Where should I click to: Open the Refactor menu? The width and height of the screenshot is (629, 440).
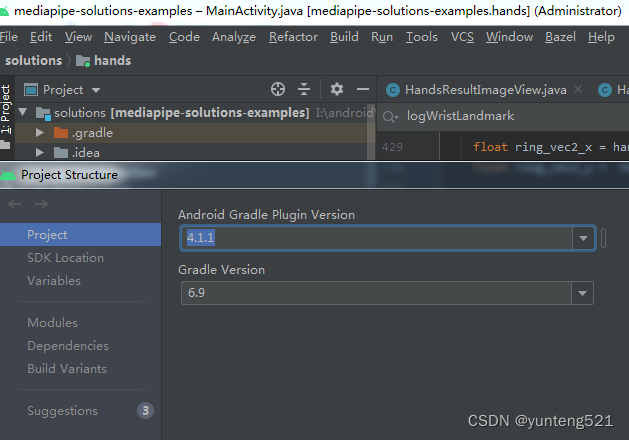293,37
